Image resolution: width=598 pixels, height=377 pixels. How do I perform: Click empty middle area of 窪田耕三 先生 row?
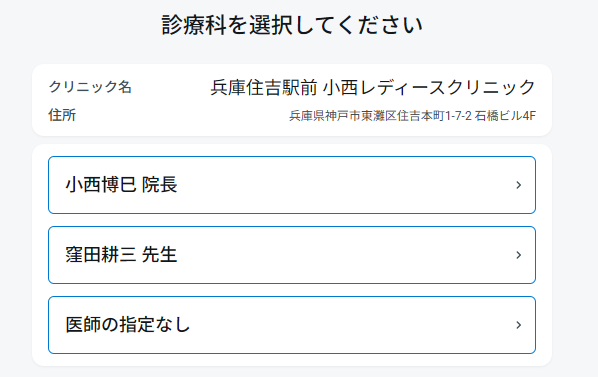click(343, 255)
